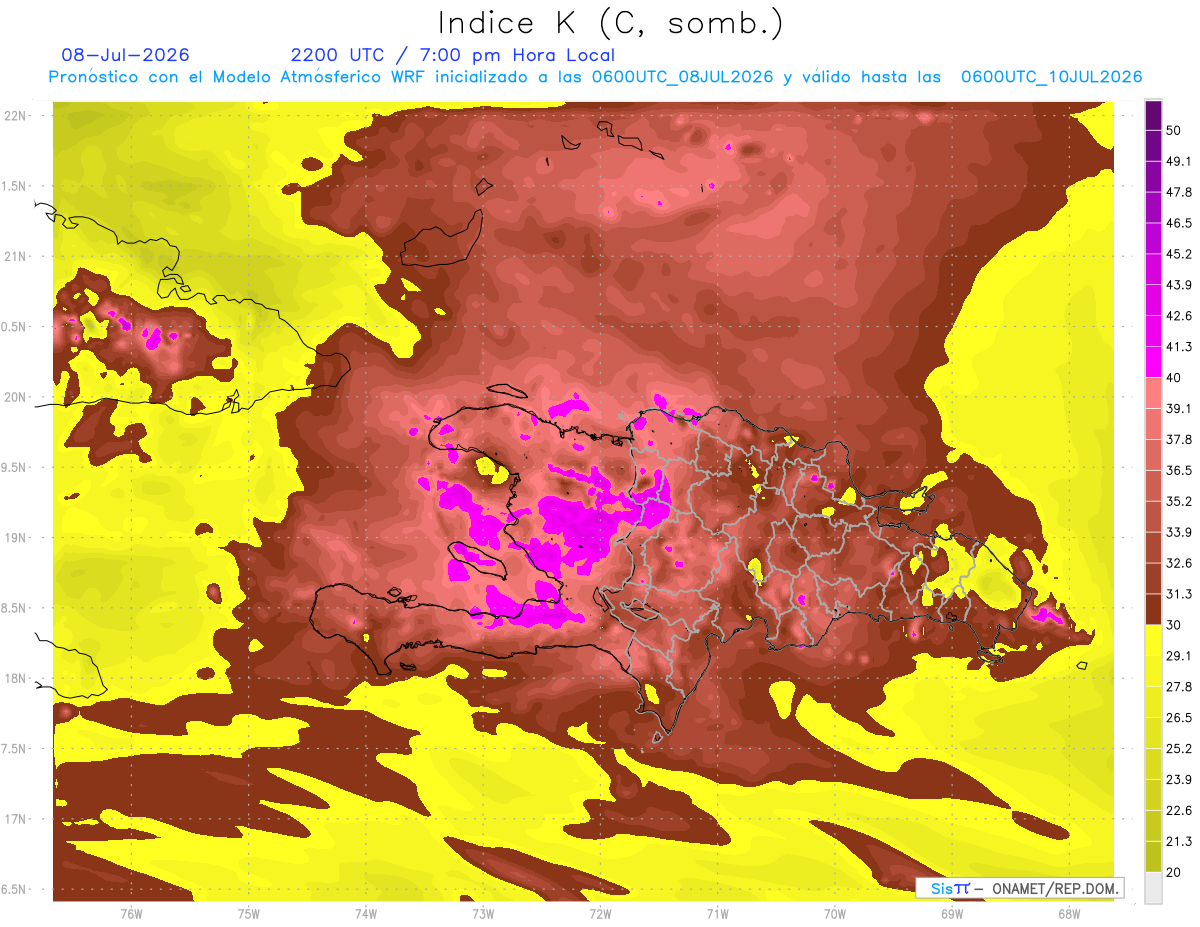Click the colorbar label "20"
Screen dimensions: 1200x927
coord(1174,872)
